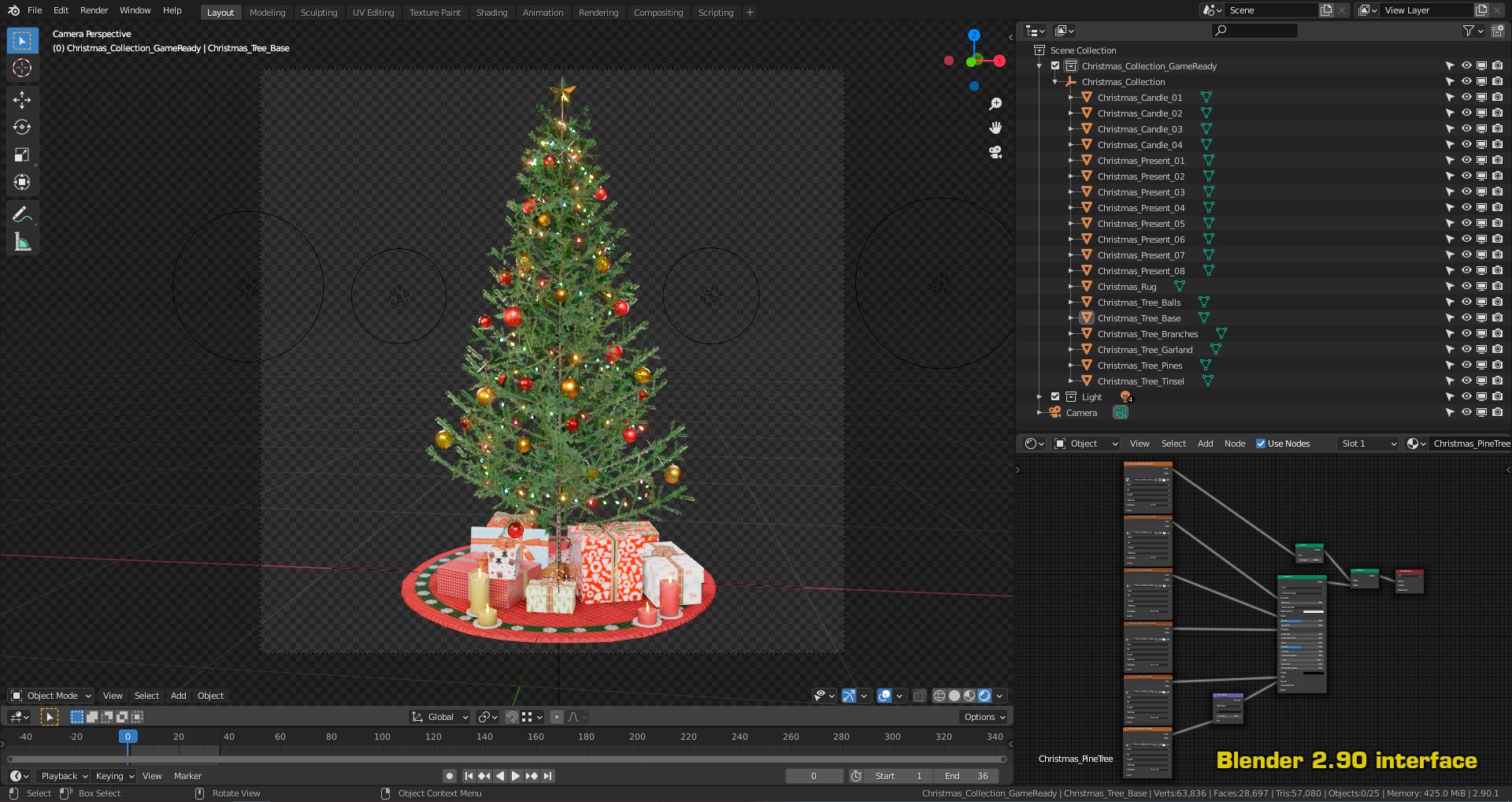The width and height of the screenshot is (1512, 802).
Task: Select the Select Box tool
Action: 22,40
